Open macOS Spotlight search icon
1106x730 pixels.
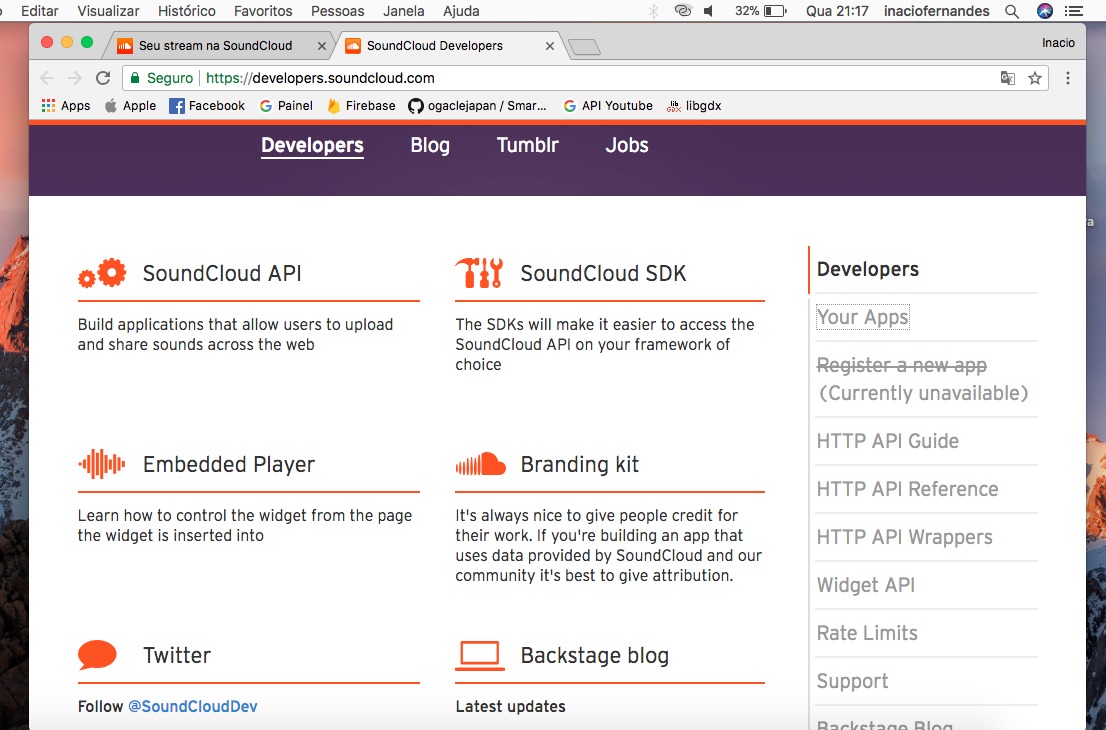tap(1012, 11)
